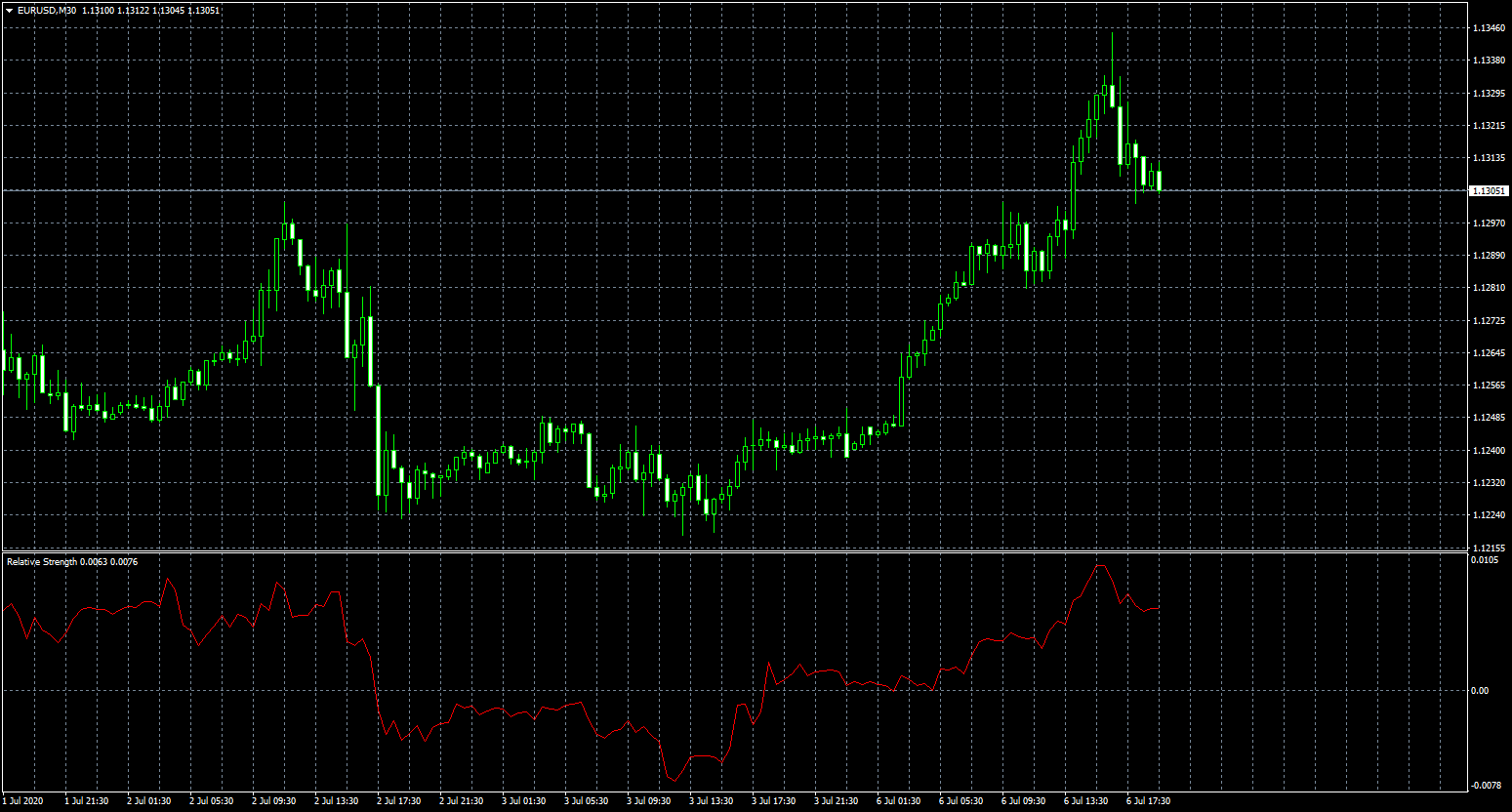Click the 1.13460 price axis label
Image resolution: width=1512 pixels, height=812 pixels.
tap(1490, 28)
